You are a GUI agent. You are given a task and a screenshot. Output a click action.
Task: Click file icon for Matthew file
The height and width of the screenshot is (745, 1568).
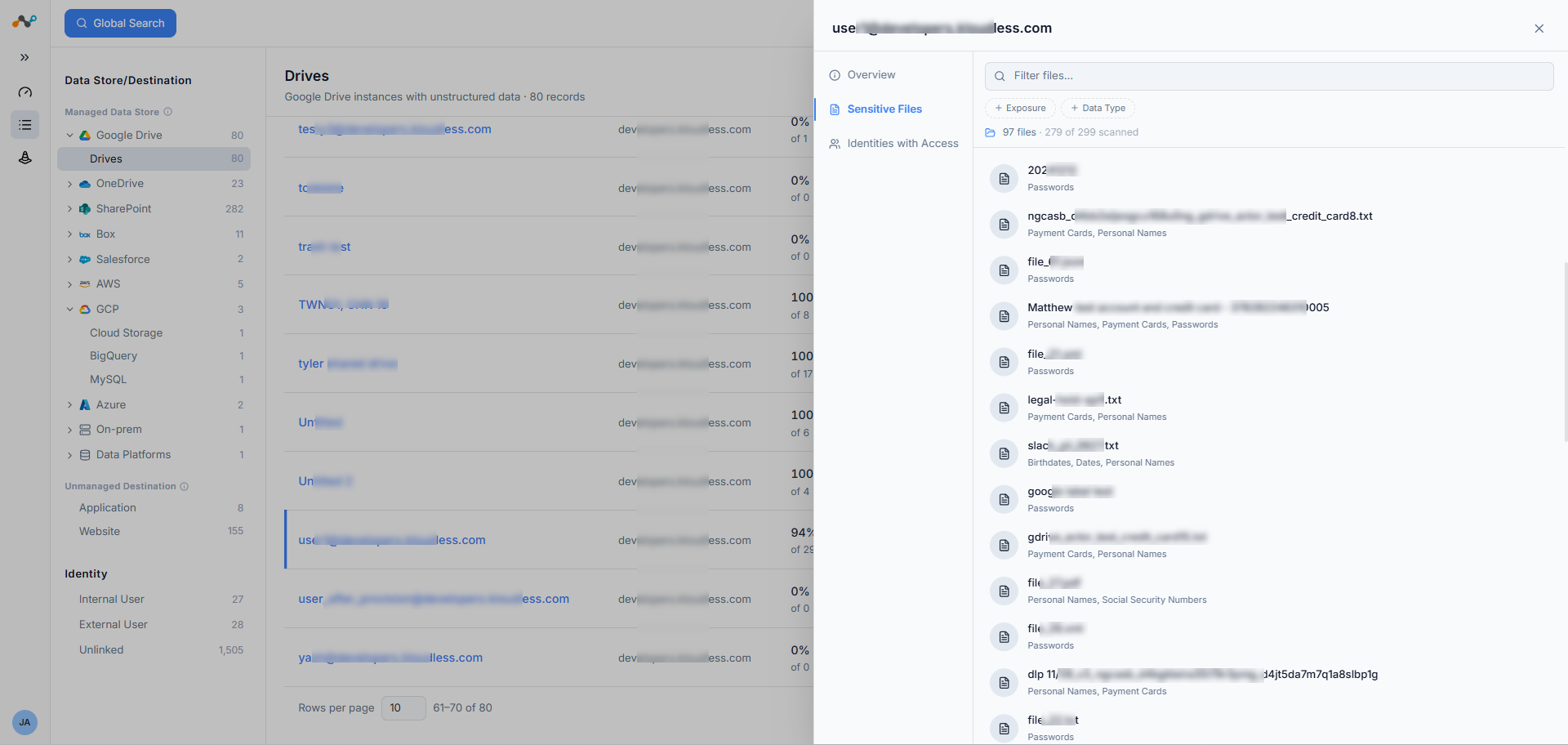pyautogui.click(x=1004, y=316)
